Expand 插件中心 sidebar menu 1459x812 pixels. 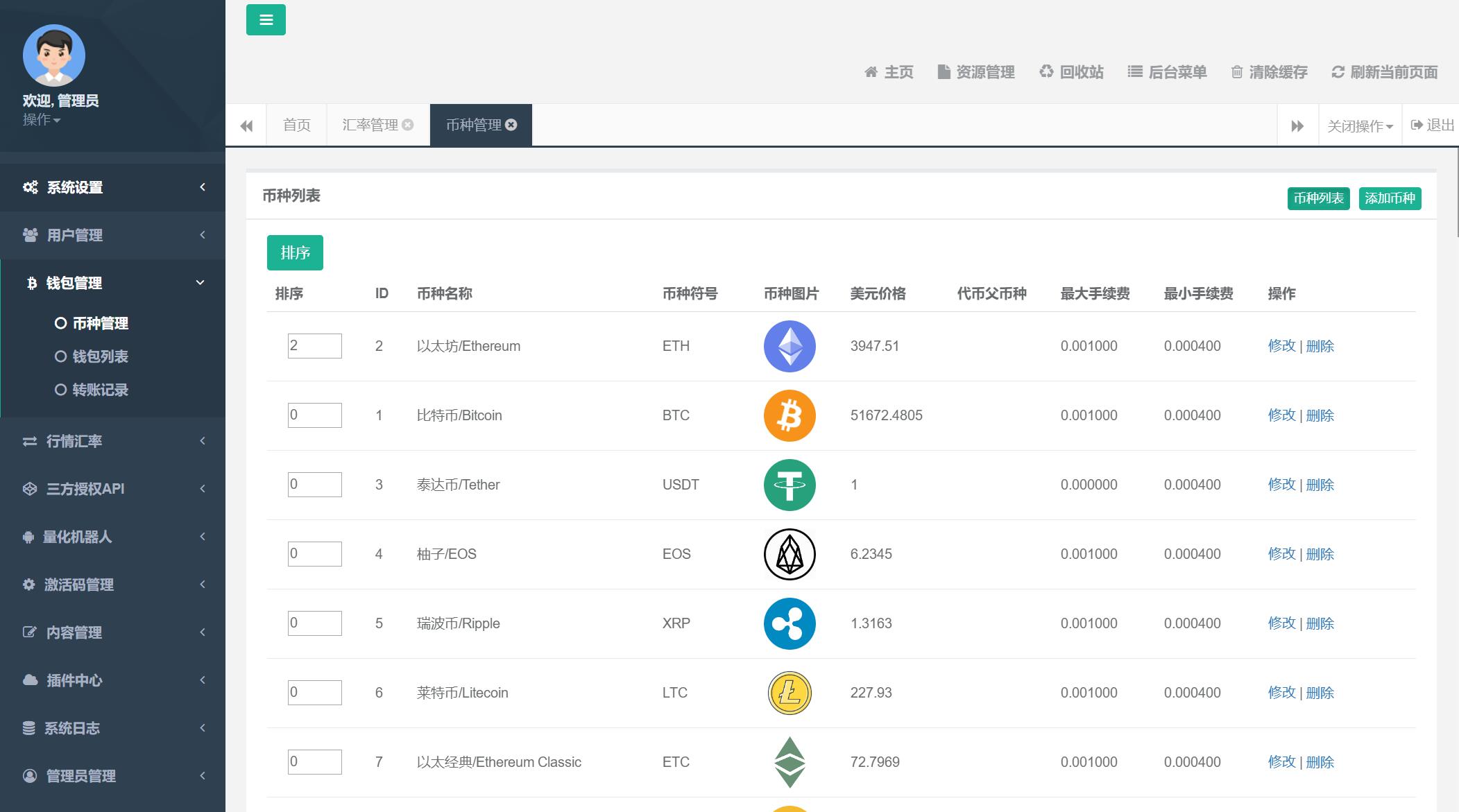(112, 680)
